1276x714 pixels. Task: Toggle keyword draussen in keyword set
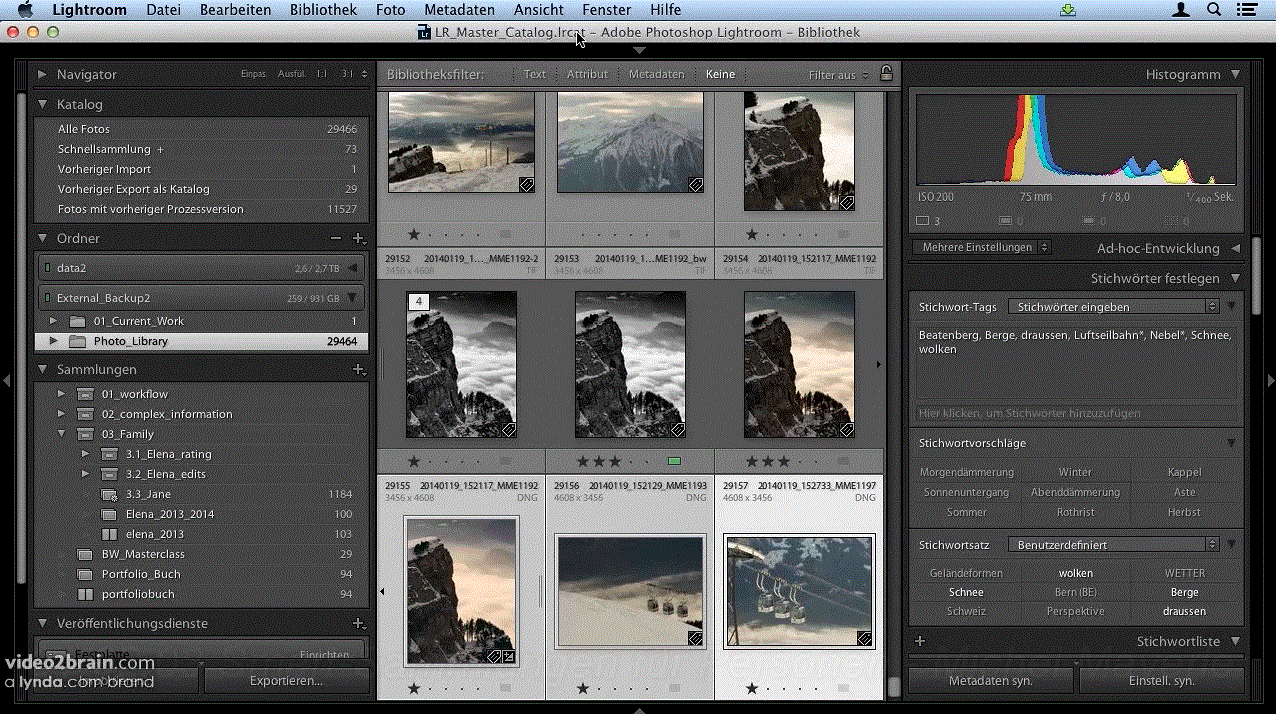pos(1184,611)
